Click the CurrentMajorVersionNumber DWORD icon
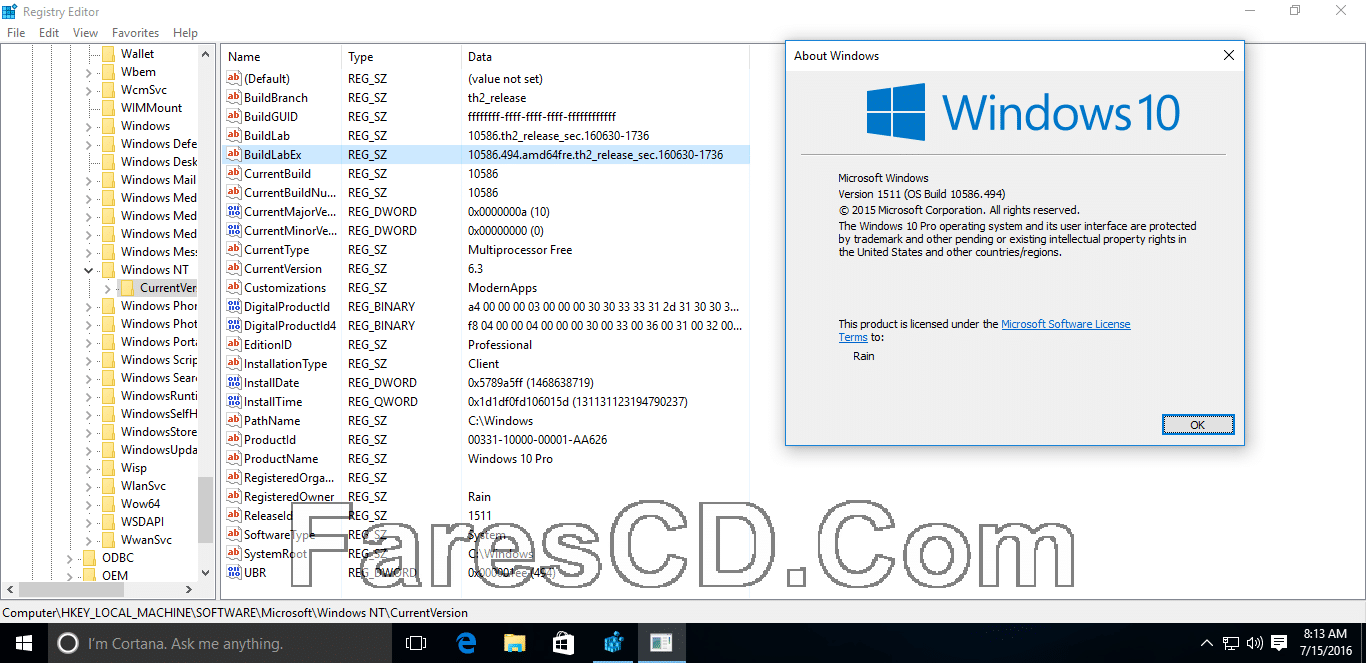The image size is (1366, 663). pos(234,212)
